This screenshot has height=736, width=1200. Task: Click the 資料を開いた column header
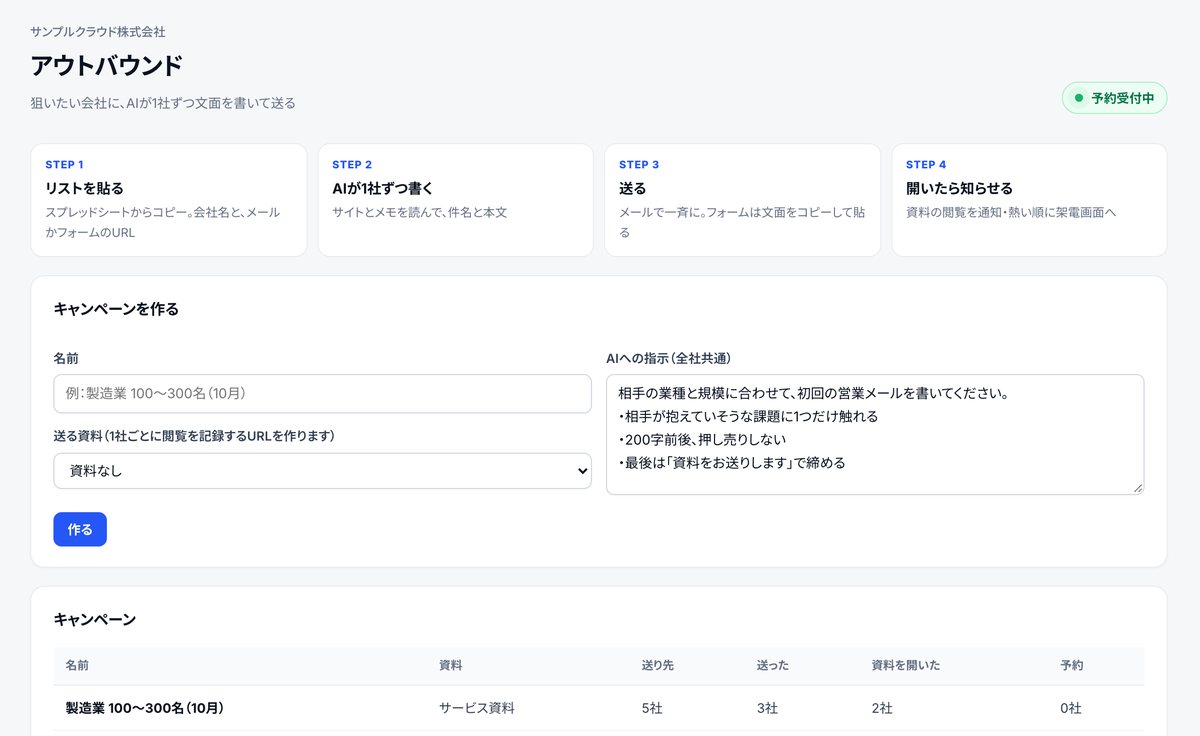click(x=906, y=665)
